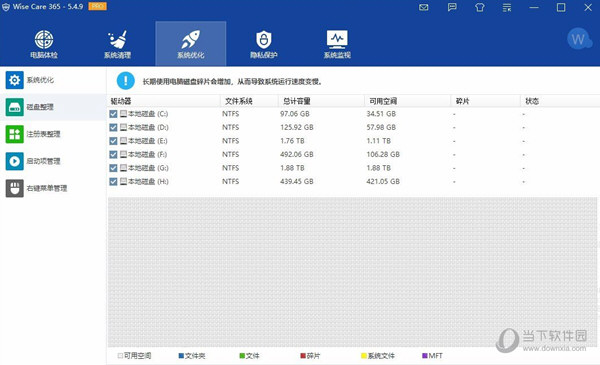Click the blue 文件夹 legend swatch
600x365 pixels.
[x=181, y=356]
